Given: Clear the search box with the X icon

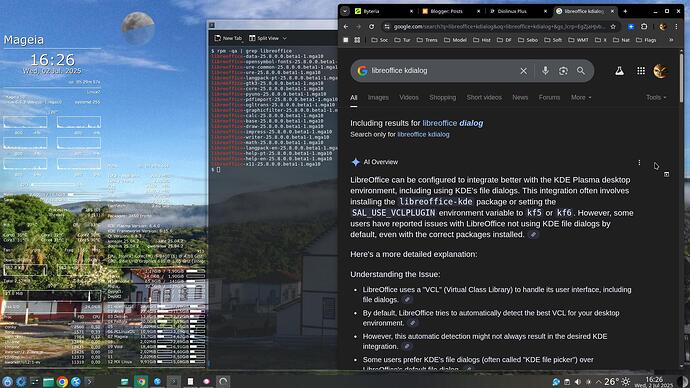Looking at the screenshot, I should click(x=523, y=71).
